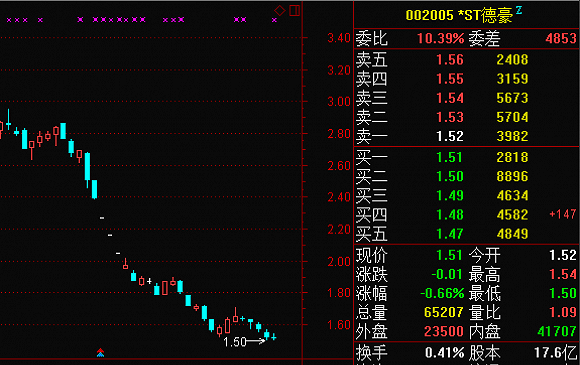The height and width of the screenshot is (365, 580).
Task: Click the 换手 value 0.41%
Action: click(445, 353)
